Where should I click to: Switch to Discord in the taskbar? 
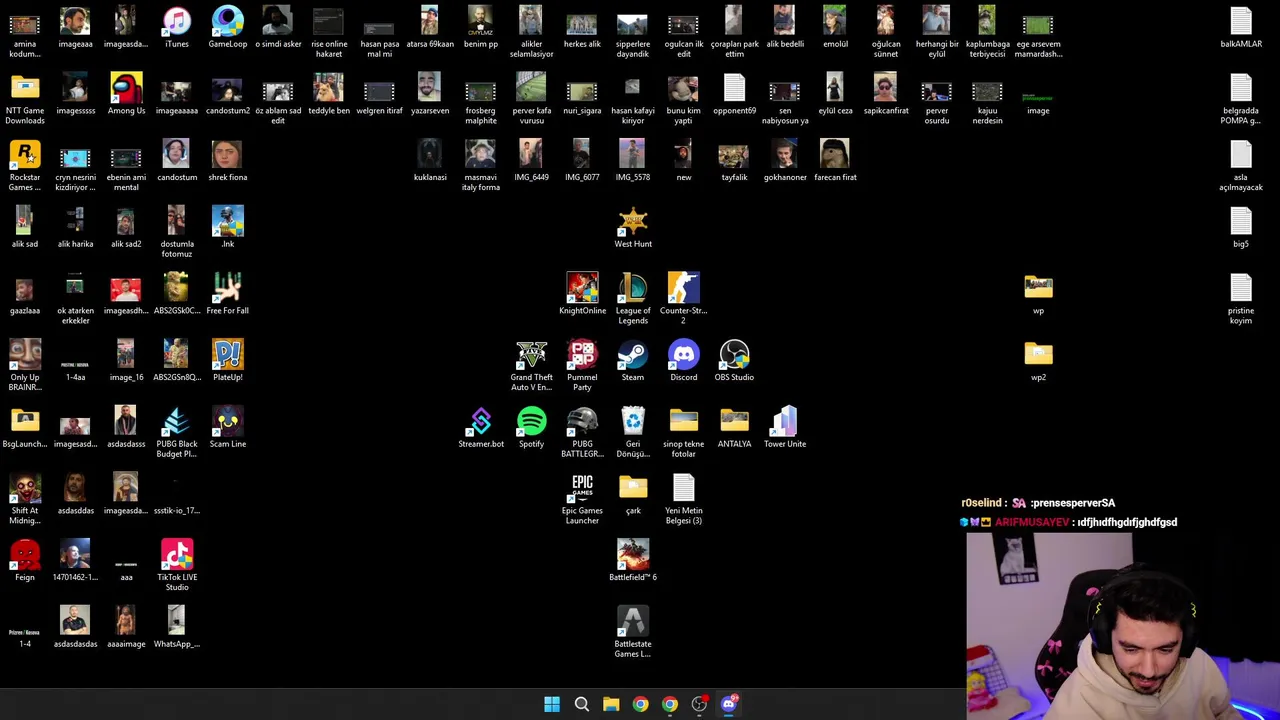click(729, 704)
